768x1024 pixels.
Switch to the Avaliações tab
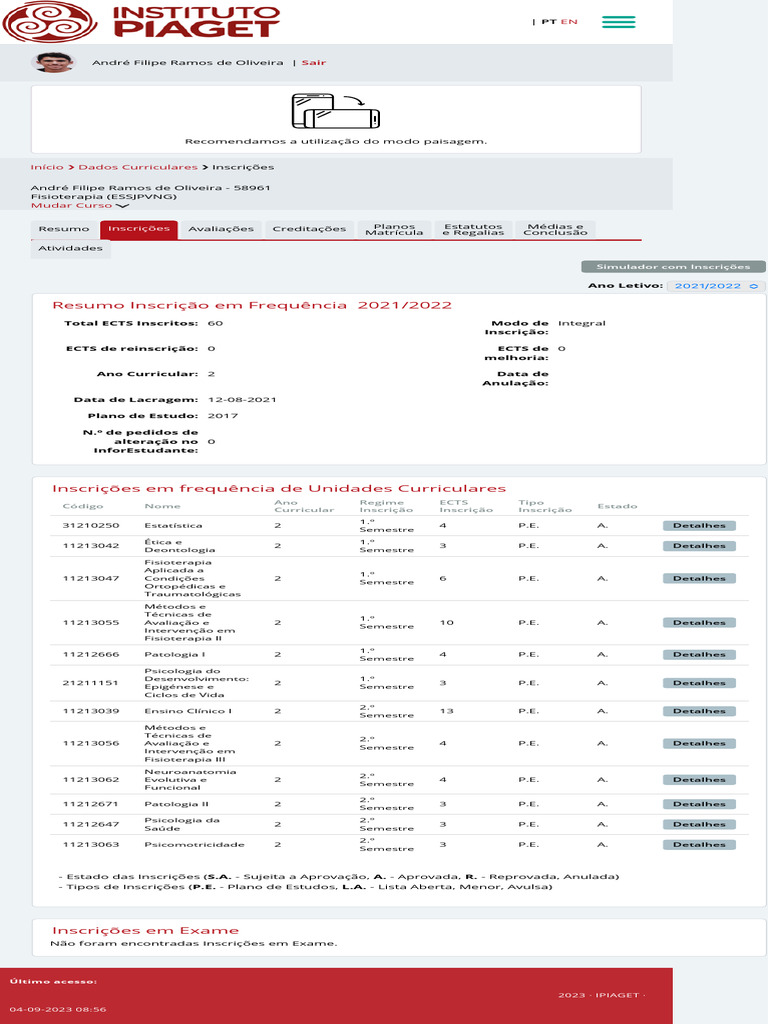point(221,229)
